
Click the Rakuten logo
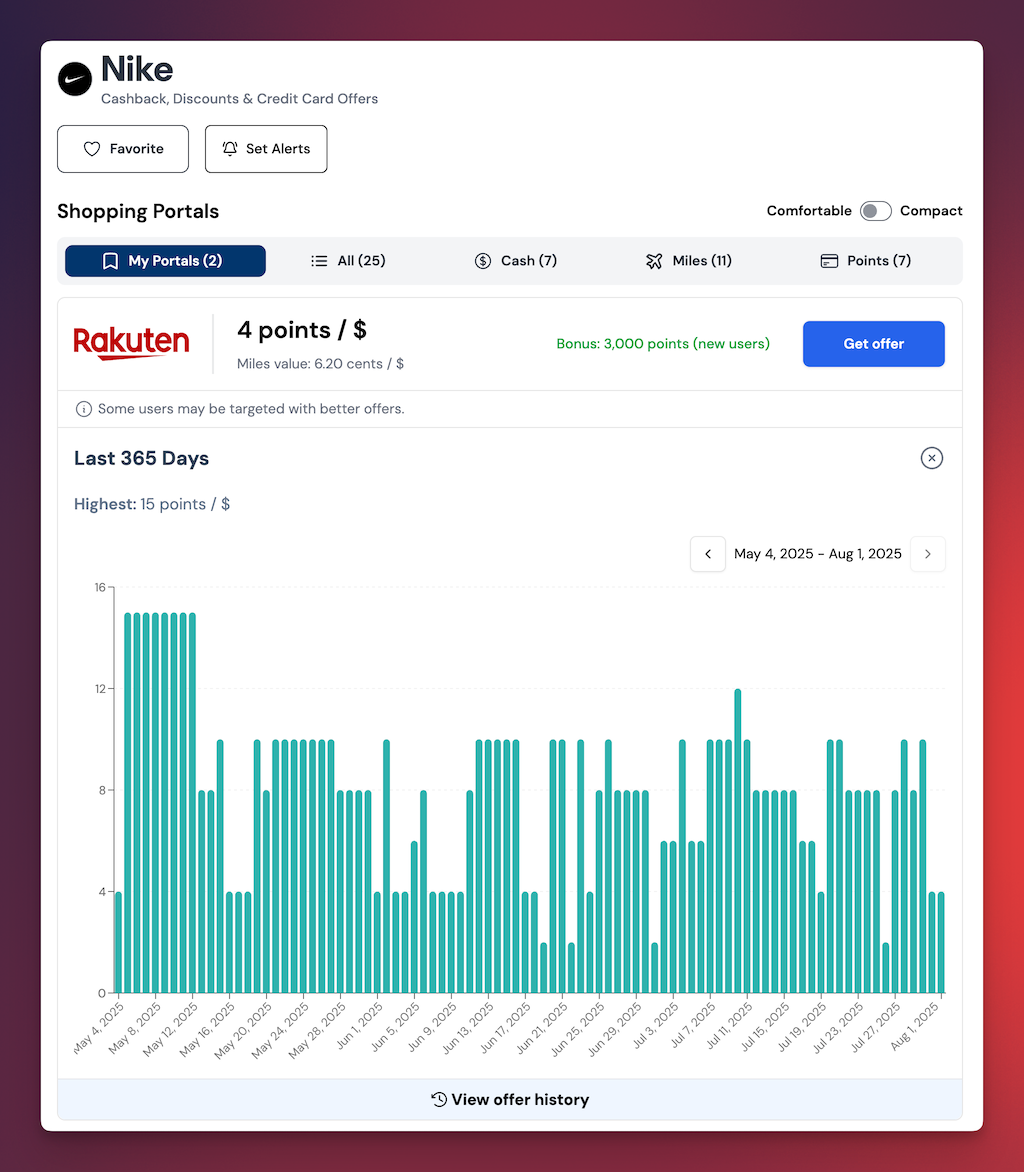coord(132,343)
